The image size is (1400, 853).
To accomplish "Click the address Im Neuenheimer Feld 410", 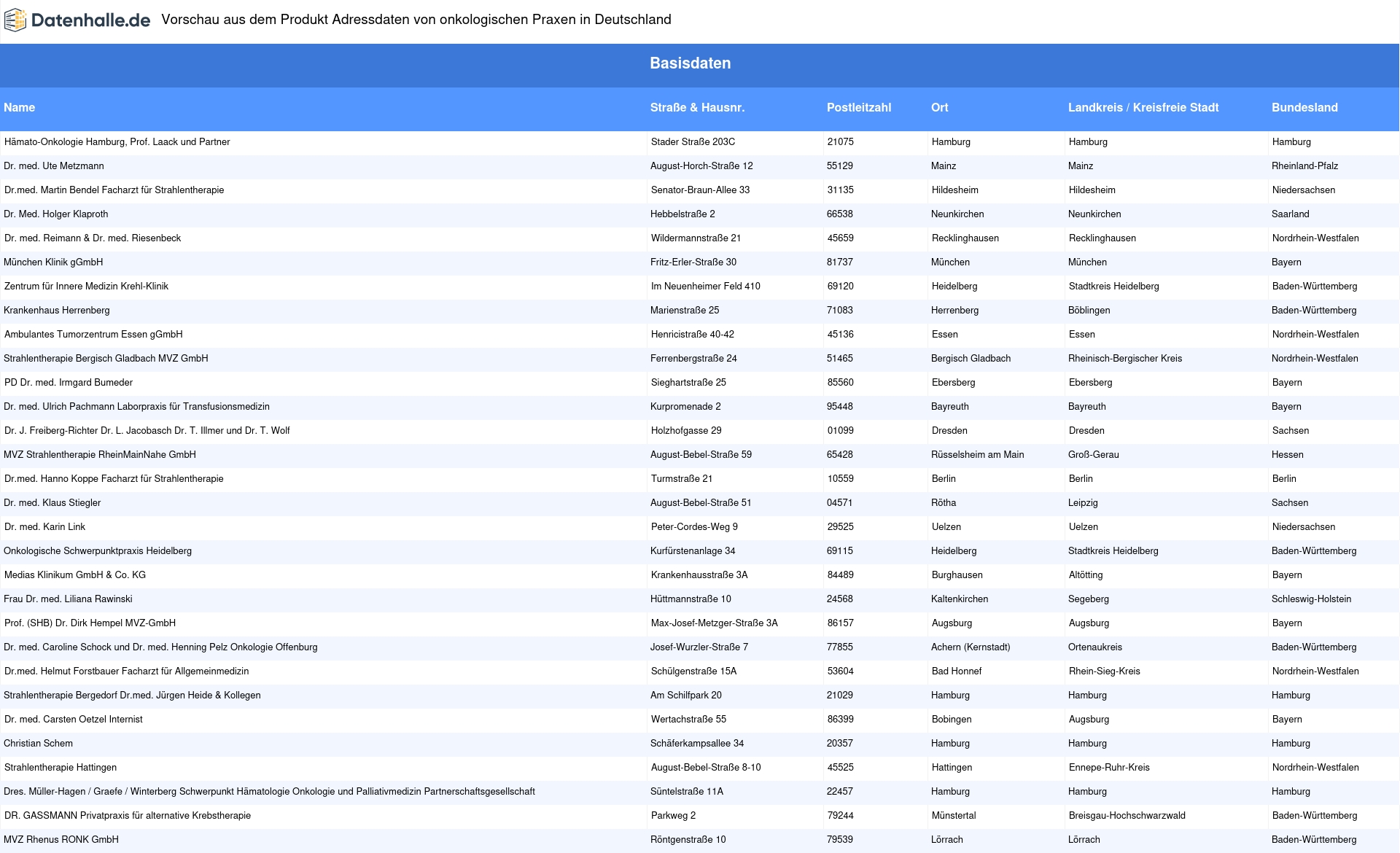I will pyautogui.click(x=705, y=287).
